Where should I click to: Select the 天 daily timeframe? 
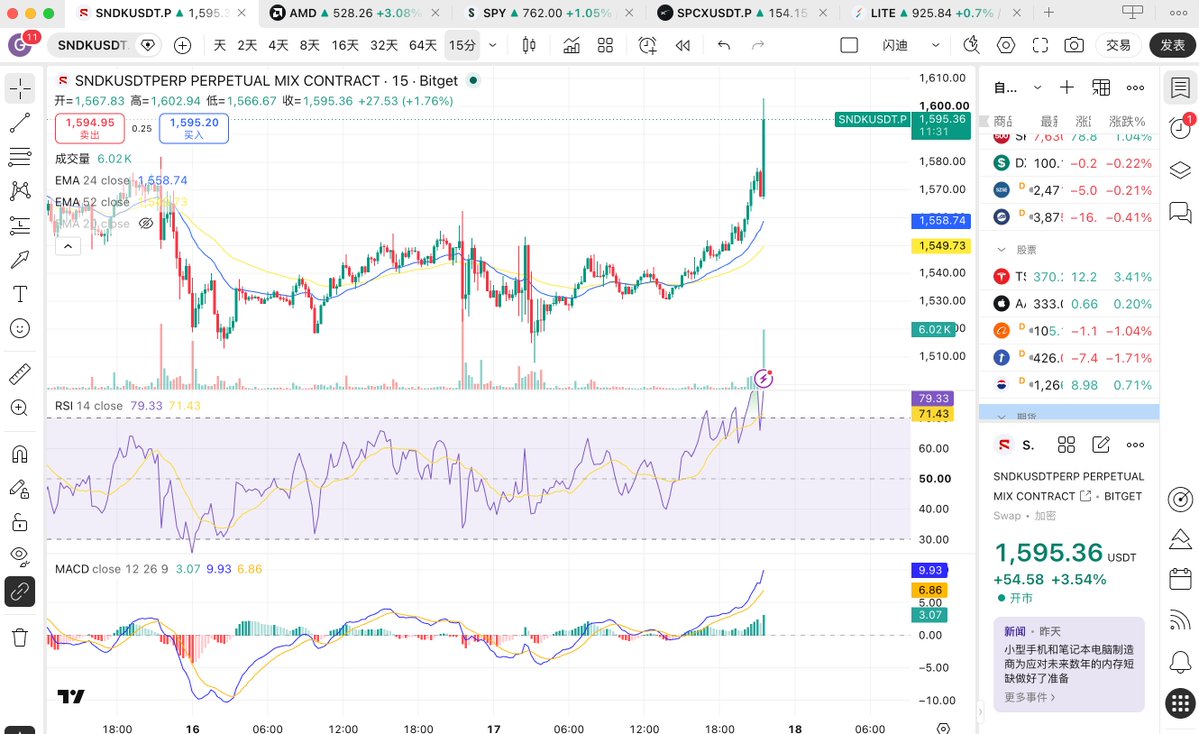click(219, 46)
